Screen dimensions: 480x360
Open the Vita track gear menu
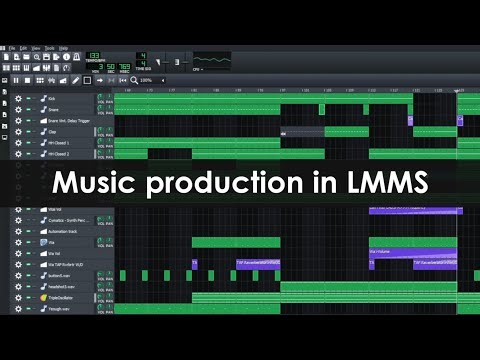click(x=18, y=242)
